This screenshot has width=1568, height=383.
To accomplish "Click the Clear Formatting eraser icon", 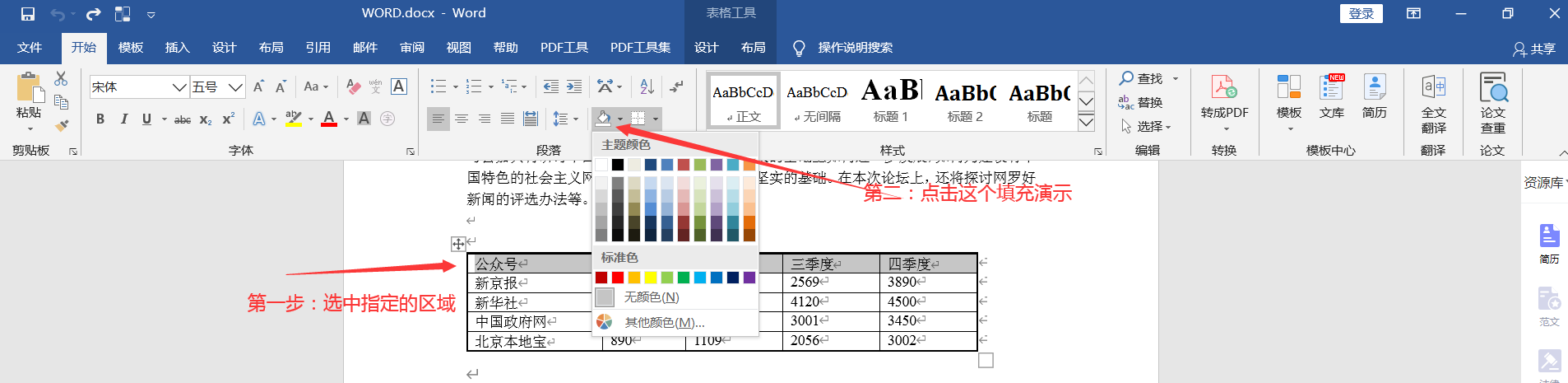I will (x=353, y=86).
